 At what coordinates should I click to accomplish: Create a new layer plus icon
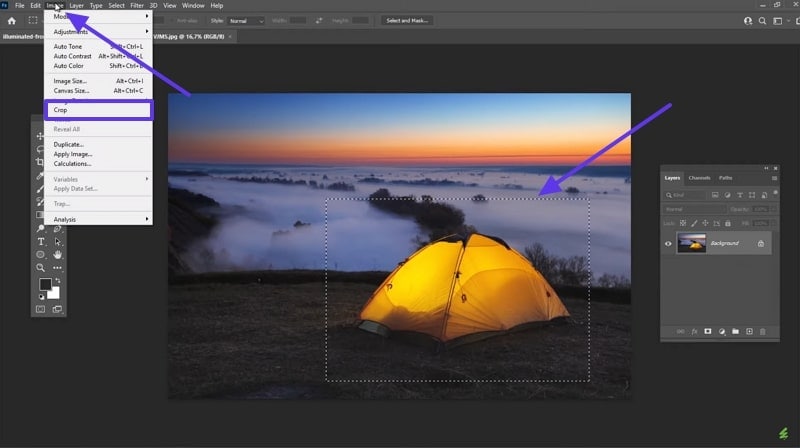point(749,332)
